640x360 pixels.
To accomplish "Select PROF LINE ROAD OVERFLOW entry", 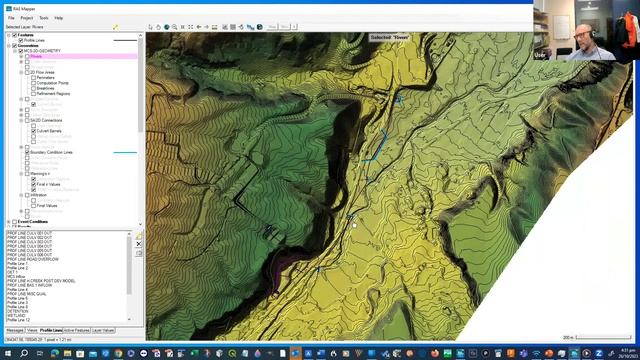I will (x=33, y=259).
